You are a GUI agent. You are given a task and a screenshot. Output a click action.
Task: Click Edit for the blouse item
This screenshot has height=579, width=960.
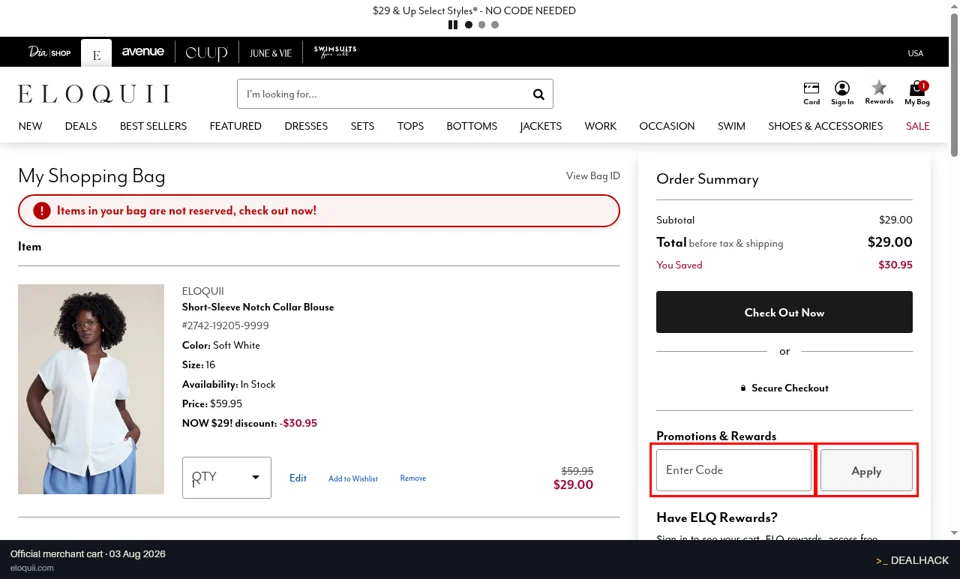[x=298, y=478]
